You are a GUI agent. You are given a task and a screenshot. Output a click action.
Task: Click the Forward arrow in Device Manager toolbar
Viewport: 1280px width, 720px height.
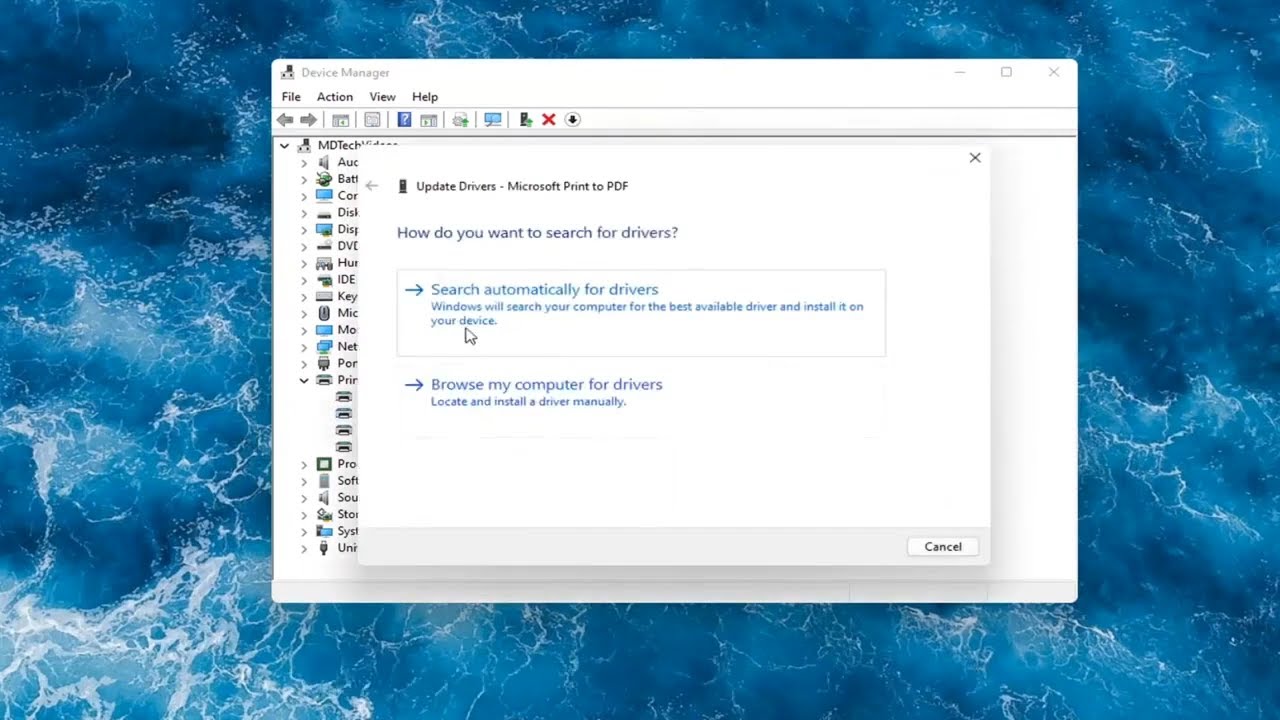click(309, 120)
